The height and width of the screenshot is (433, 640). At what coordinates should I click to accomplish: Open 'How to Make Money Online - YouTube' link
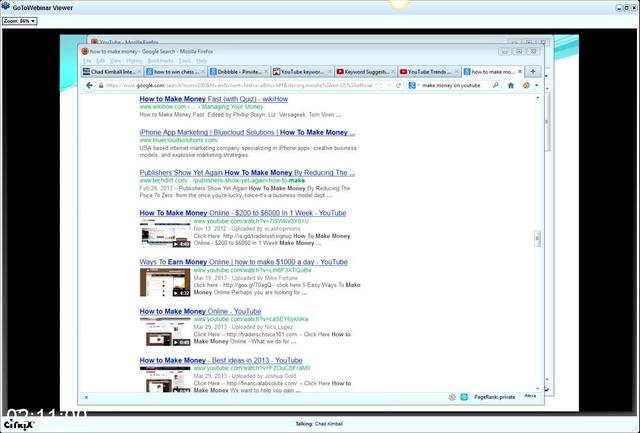[200, 311]
